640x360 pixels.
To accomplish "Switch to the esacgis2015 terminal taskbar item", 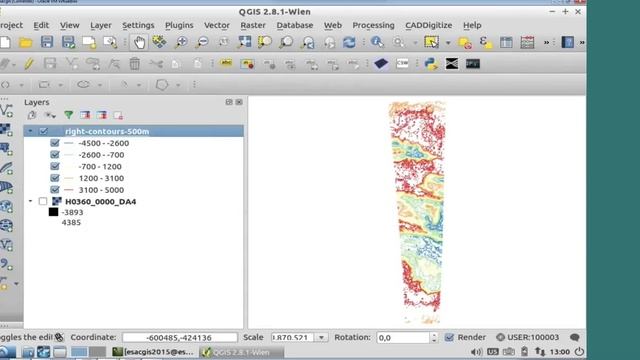I will click(x=153, y=352).
